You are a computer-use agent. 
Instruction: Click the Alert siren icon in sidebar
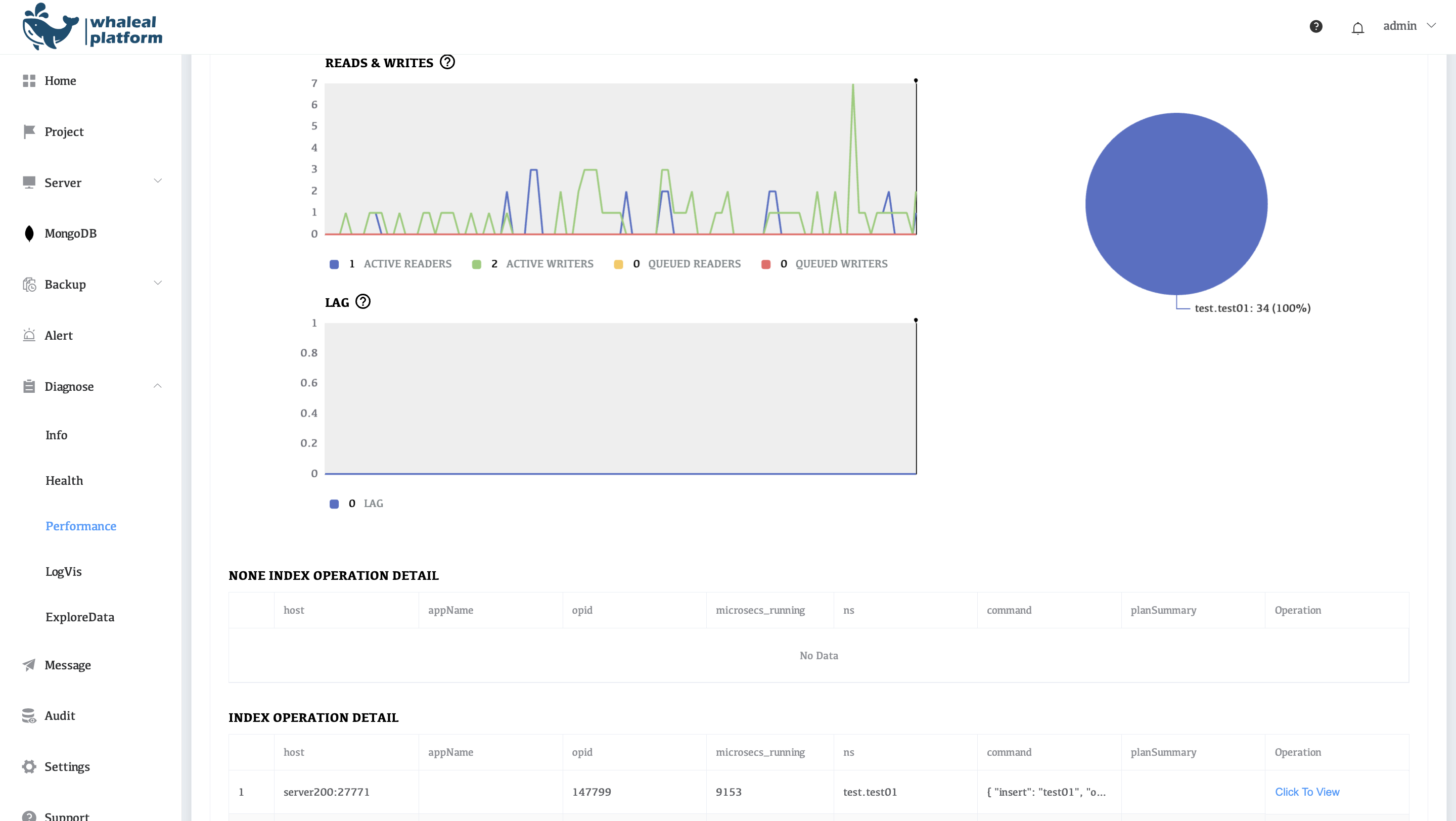tap(29, 335)
